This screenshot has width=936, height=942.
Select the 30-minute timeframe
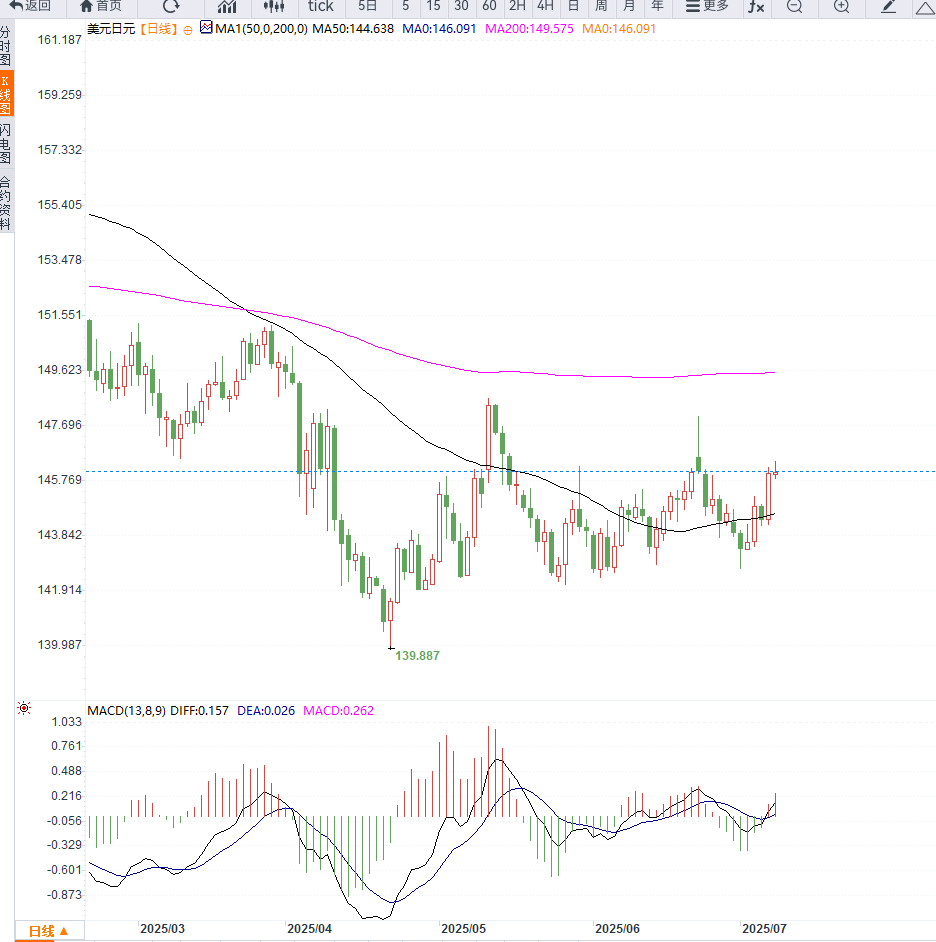click(461, 6)
